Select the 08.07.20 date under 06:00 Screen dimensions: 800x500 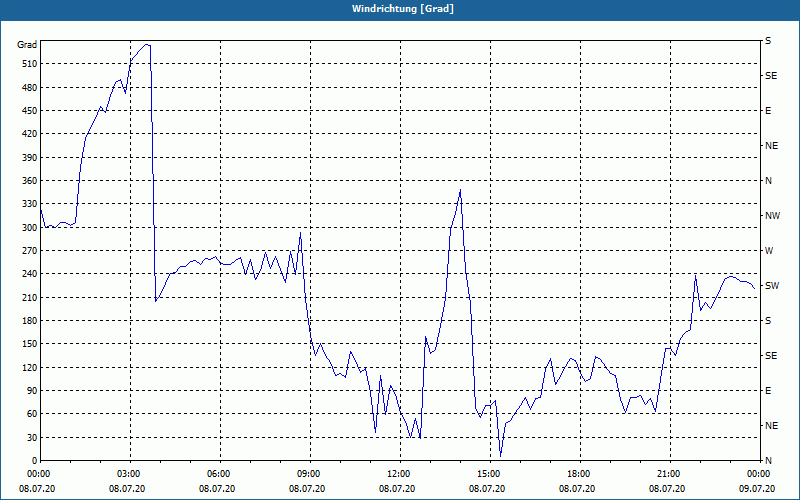click(x=217, y=489)
